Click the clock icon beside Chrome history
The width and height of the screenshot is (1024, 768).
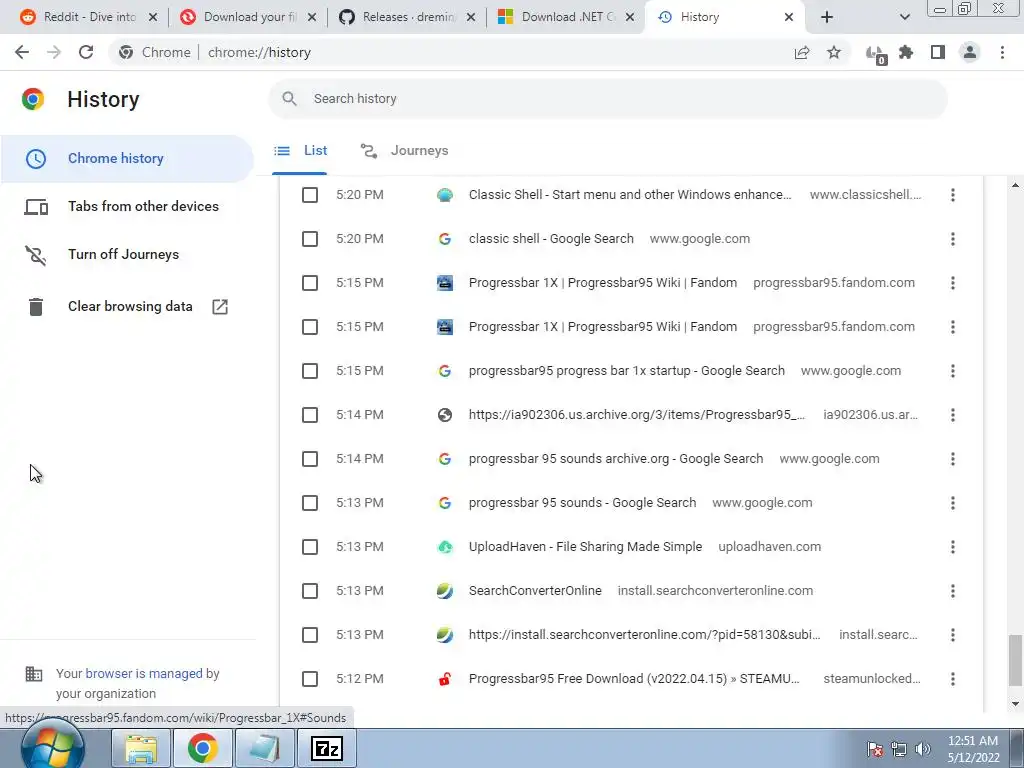[36, 159]
